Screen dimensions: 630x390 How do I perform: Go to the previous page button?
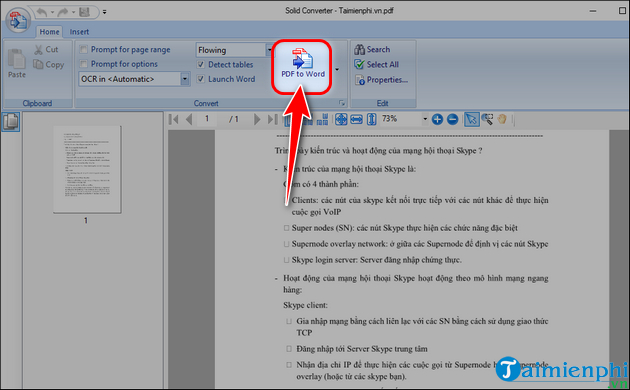[x=189, y=119]
